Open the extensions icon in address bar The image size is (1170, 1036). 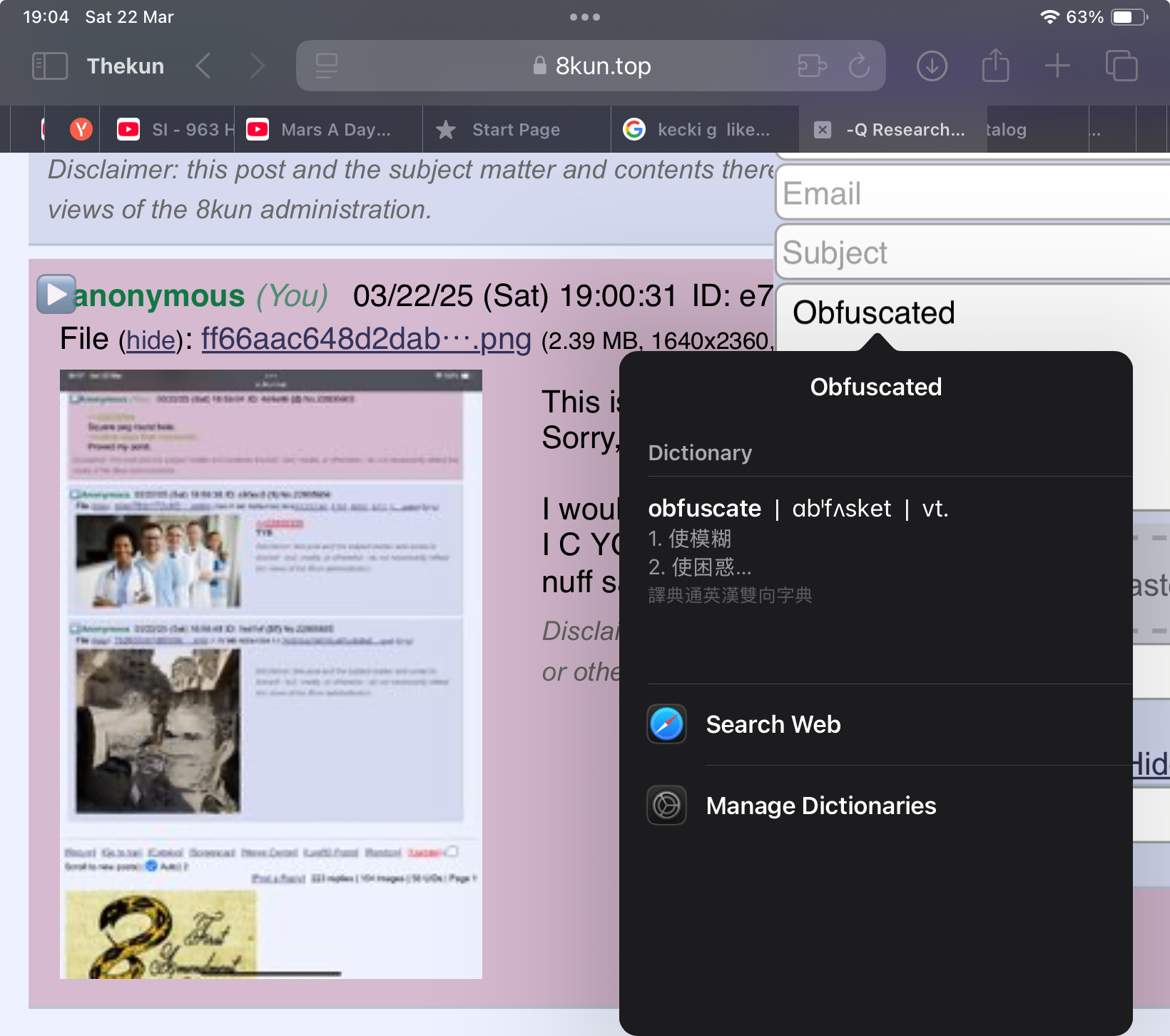pyautogui.click(x=812, y=66)
